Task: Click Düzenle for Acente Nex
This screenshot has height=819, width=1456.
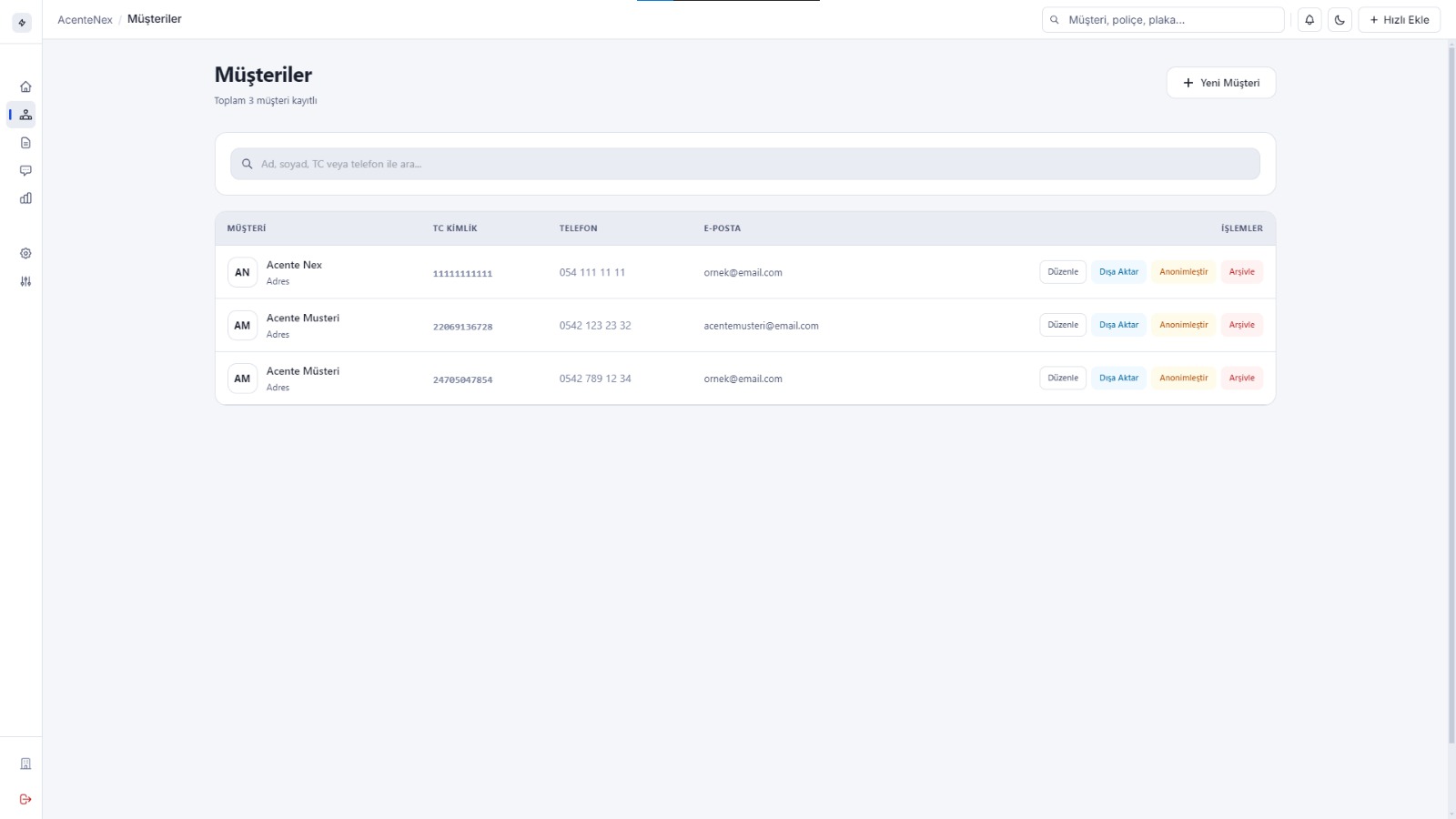Action: 1062,272
